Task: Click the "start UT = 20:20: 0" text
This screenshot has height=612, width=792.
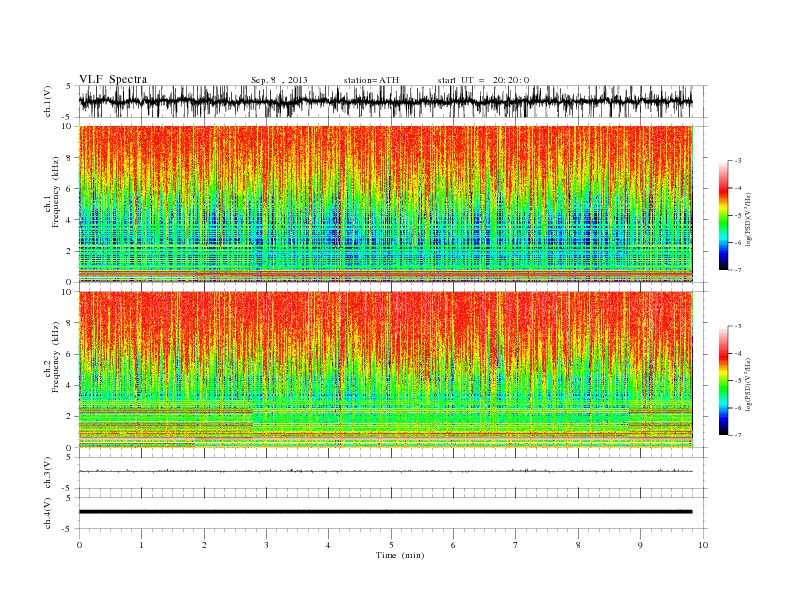Action: (x=483, y=80)
